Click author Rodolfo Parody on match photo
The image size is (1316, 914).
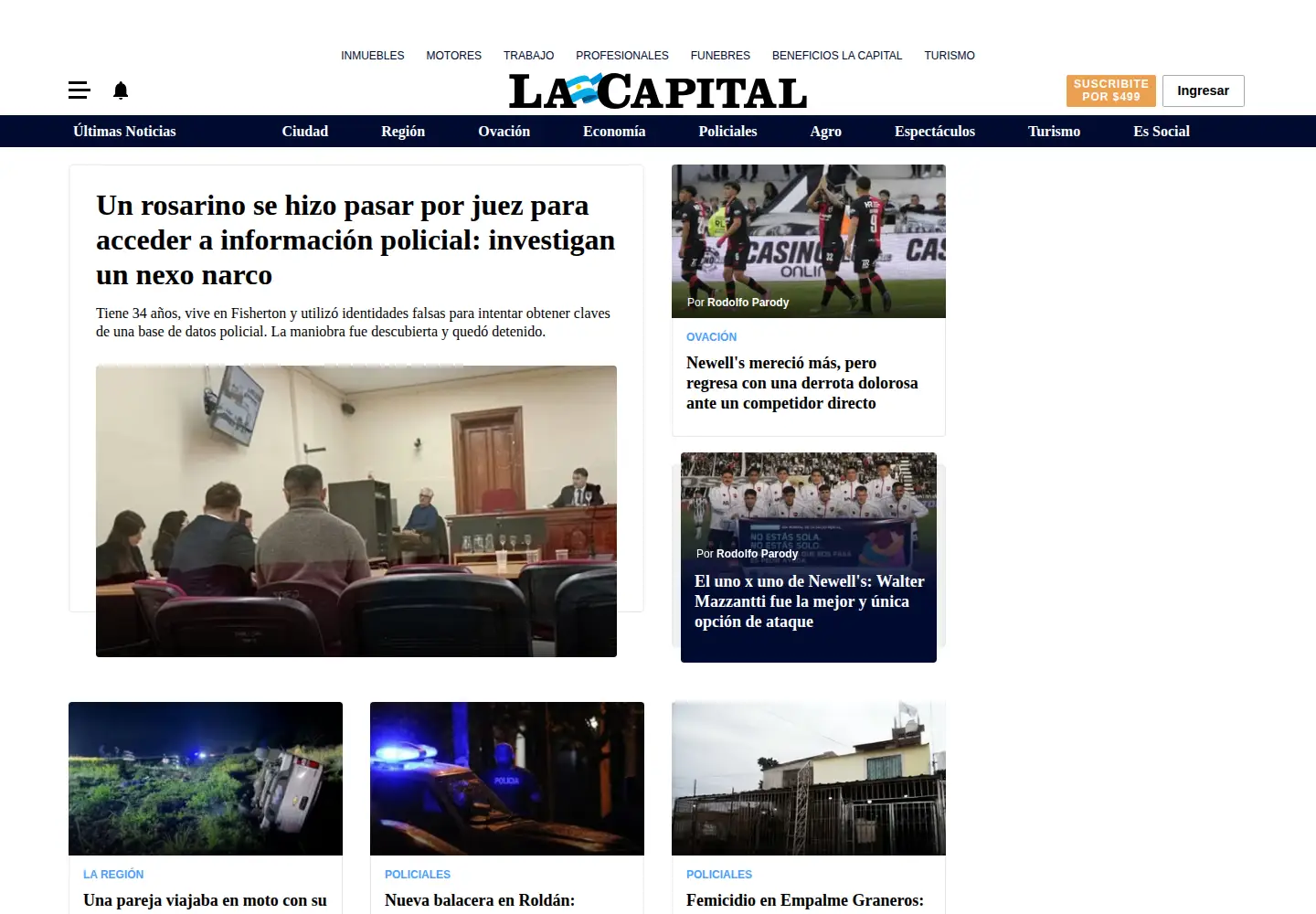[x=748, y=303]
